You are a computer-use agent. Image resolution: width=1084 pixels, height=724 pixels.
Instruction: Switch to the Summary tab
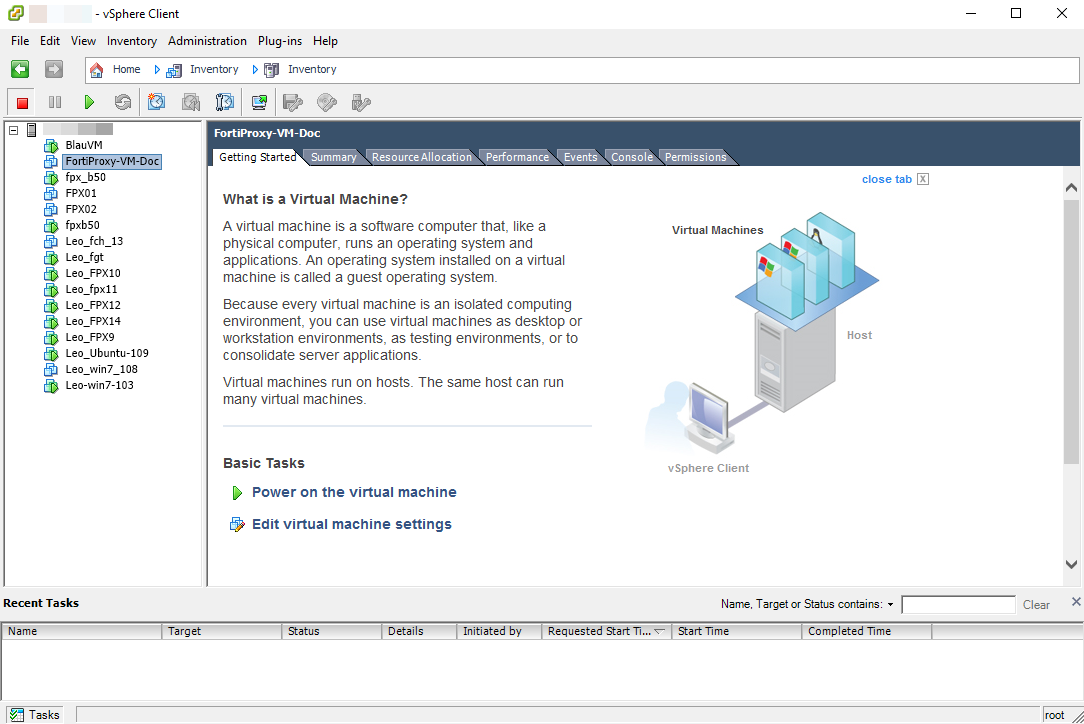(x=333, y=156)
